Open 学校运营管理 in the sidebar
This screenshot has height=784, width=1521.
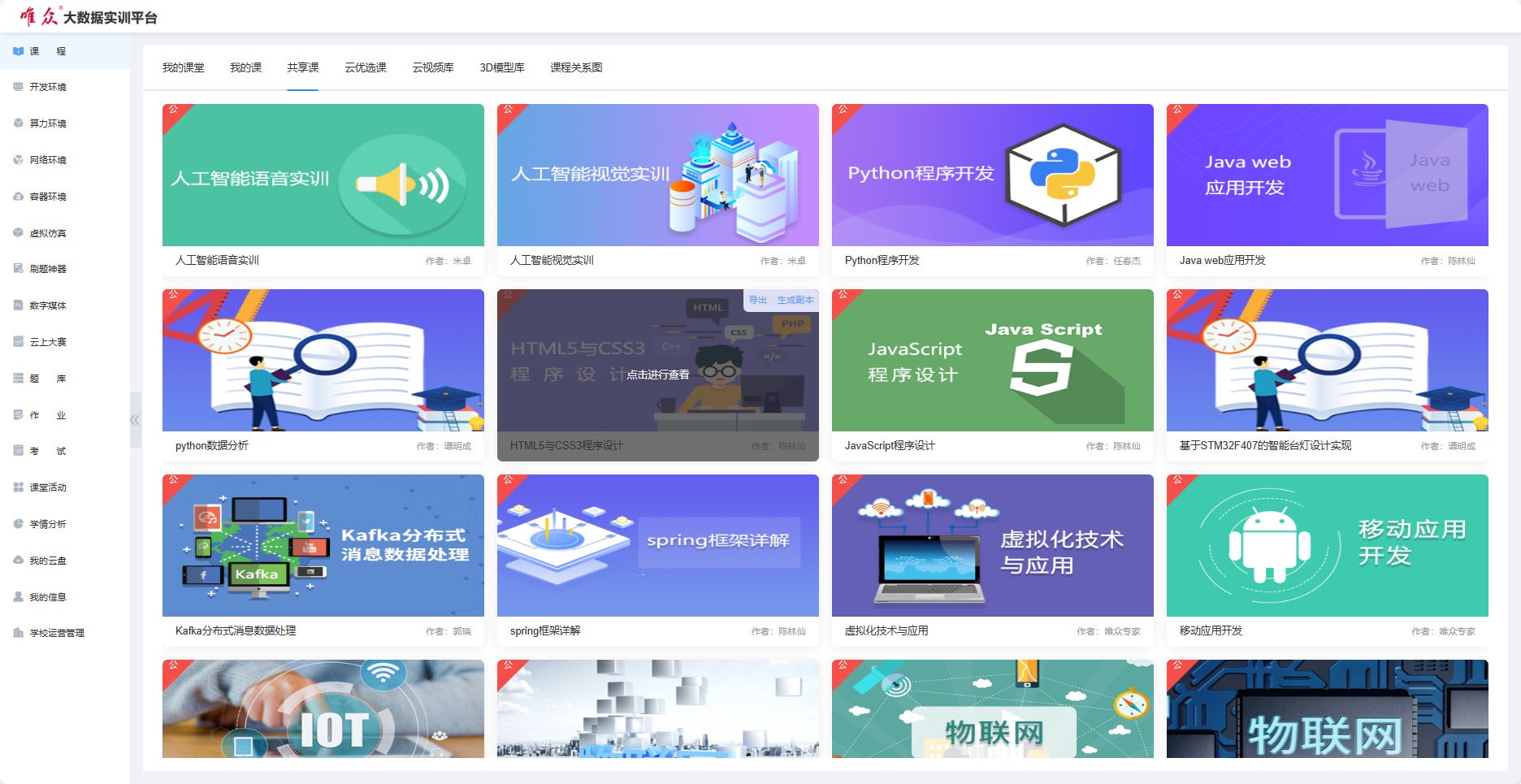tap(56, 634)
